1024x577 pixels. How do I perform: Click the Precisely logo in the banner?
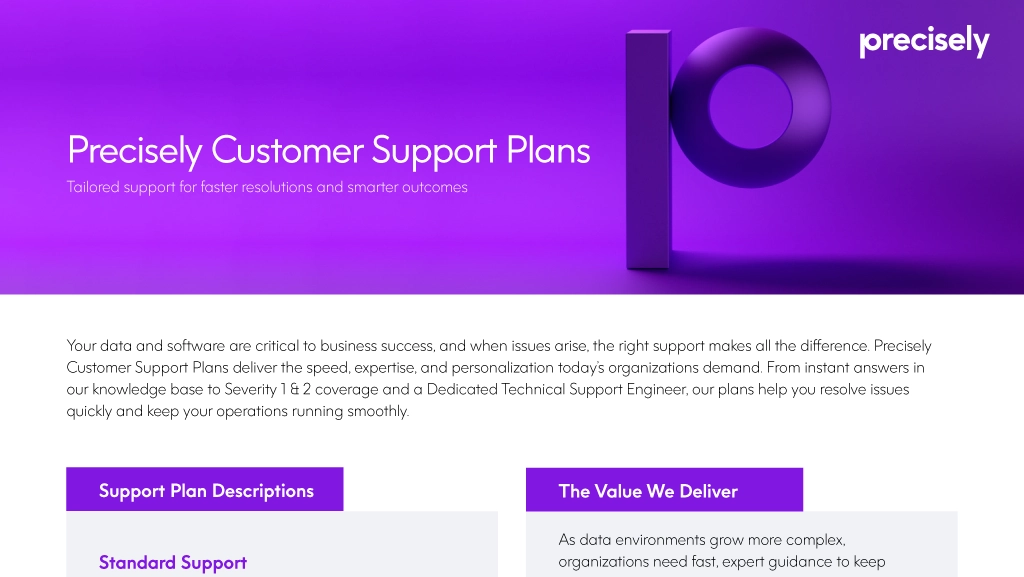[x=923, y=42]
